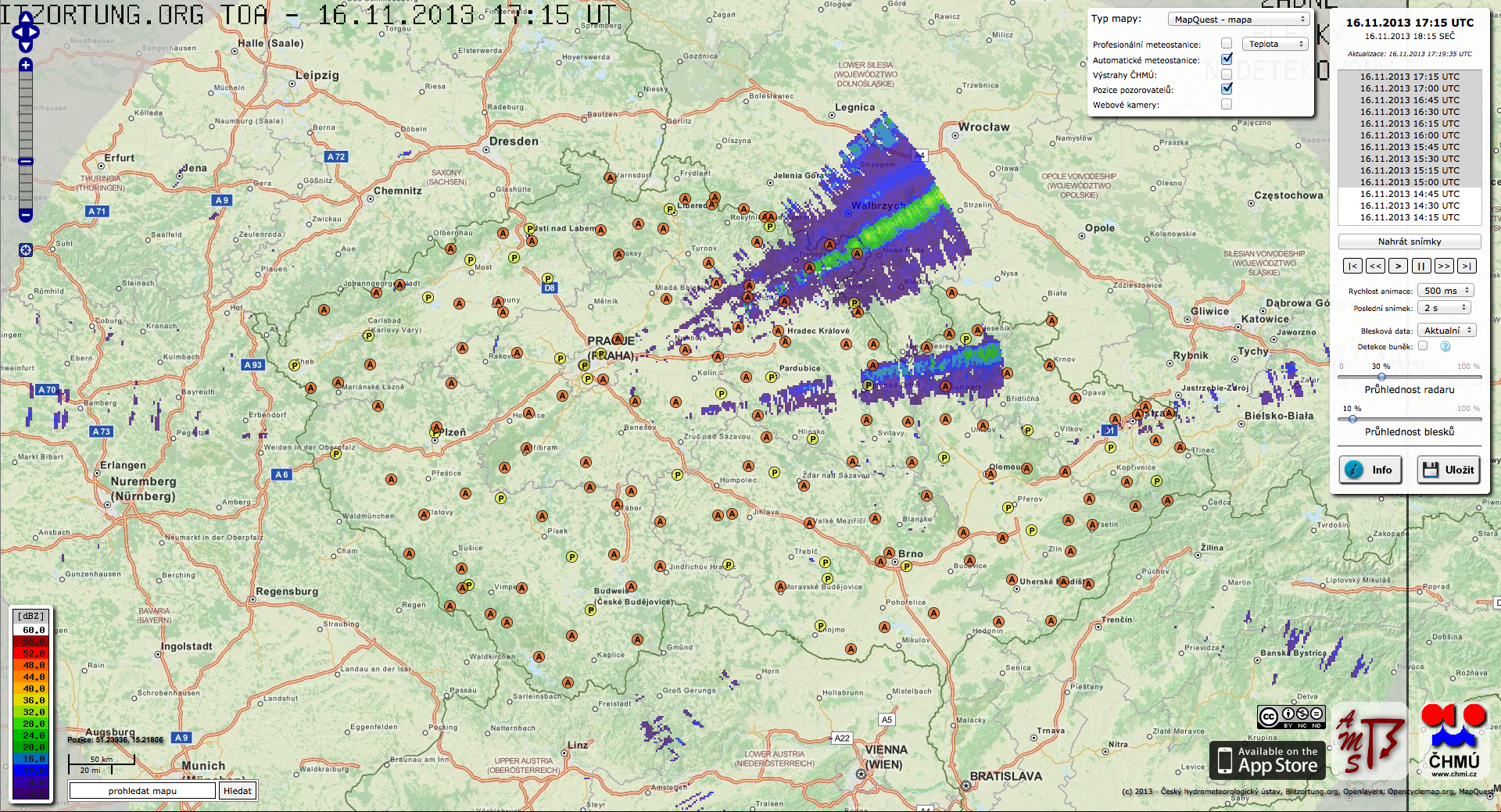
Task: Open Typ mapy MapQuest dropdown
Action: 1238,20
